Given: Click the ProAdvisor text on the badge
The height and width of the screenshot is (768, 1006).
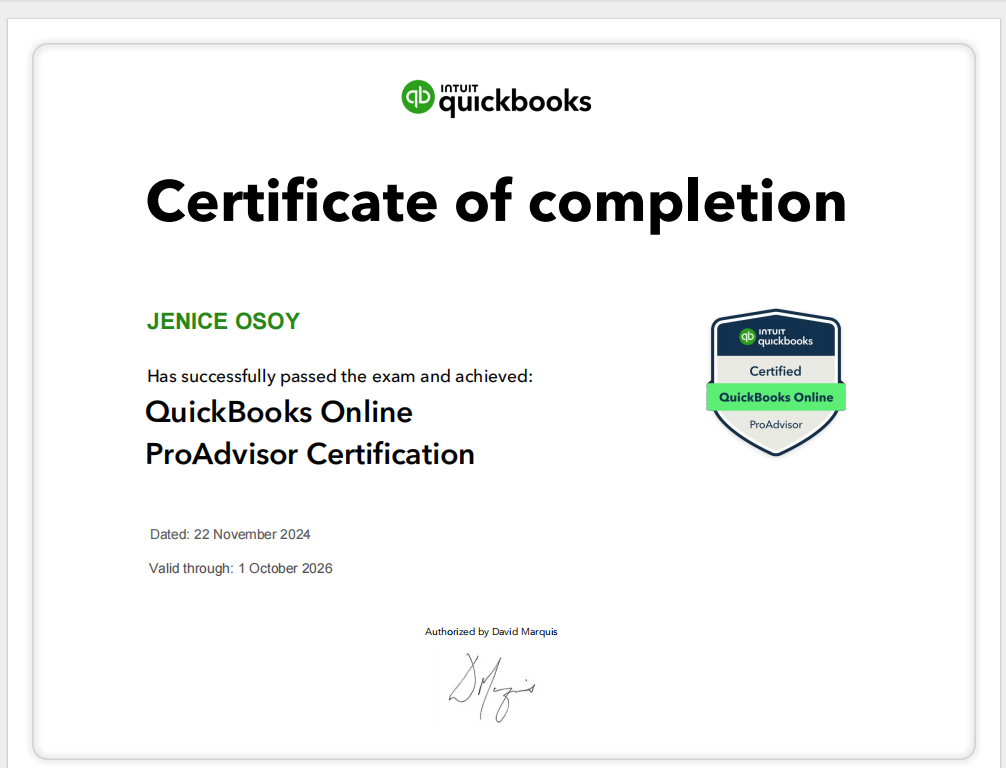Looking at the screenshot, I should [x=776, y=424].
